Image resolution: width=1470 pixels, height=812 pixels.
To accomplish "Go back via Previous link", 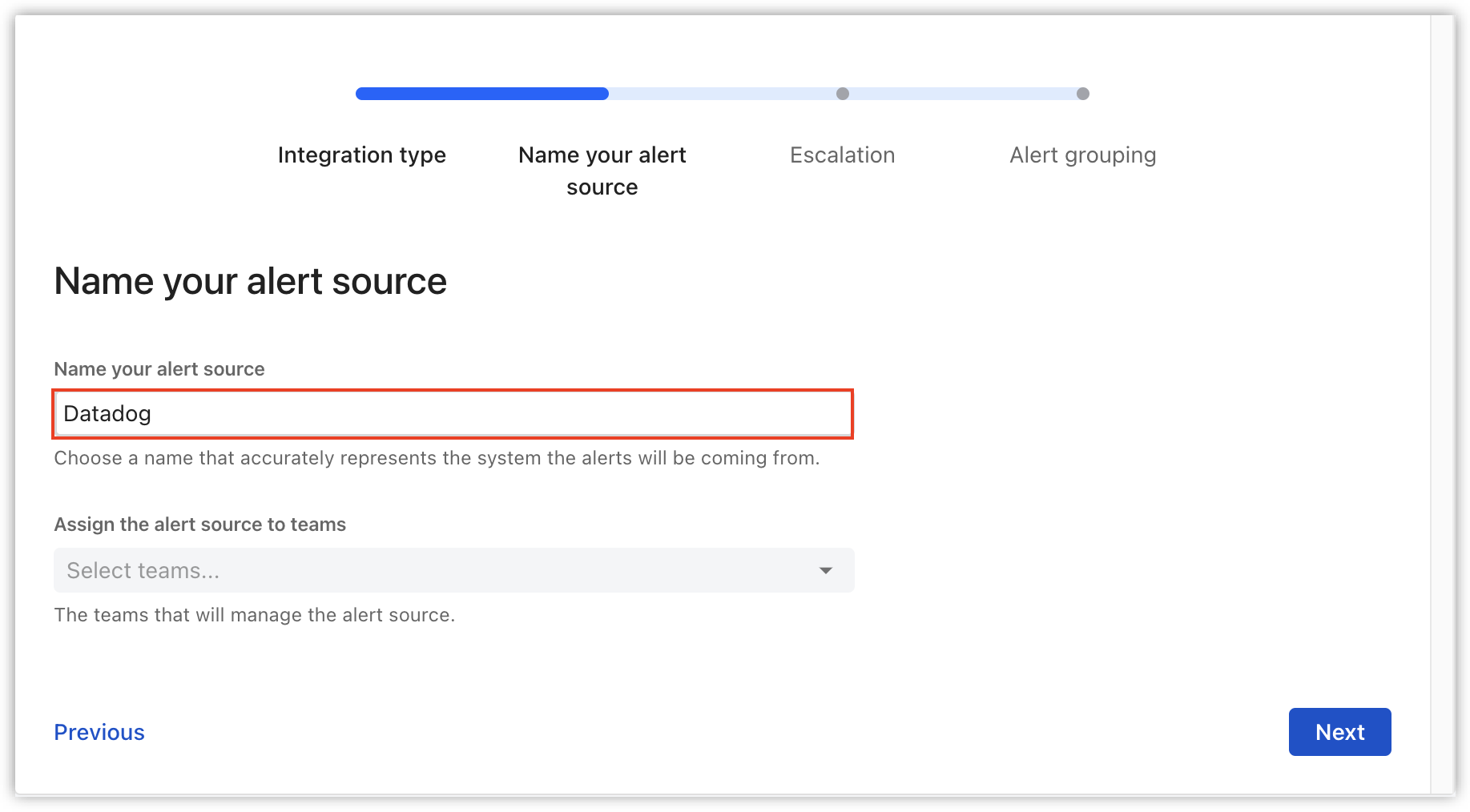I will (99, 732).
